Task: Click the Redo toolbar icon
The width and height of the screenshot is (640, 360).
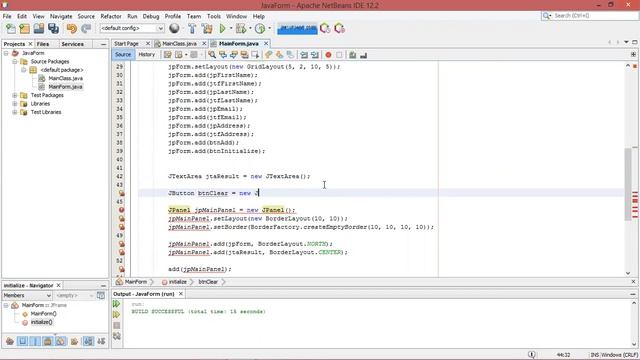Action: tap(86, 29)
